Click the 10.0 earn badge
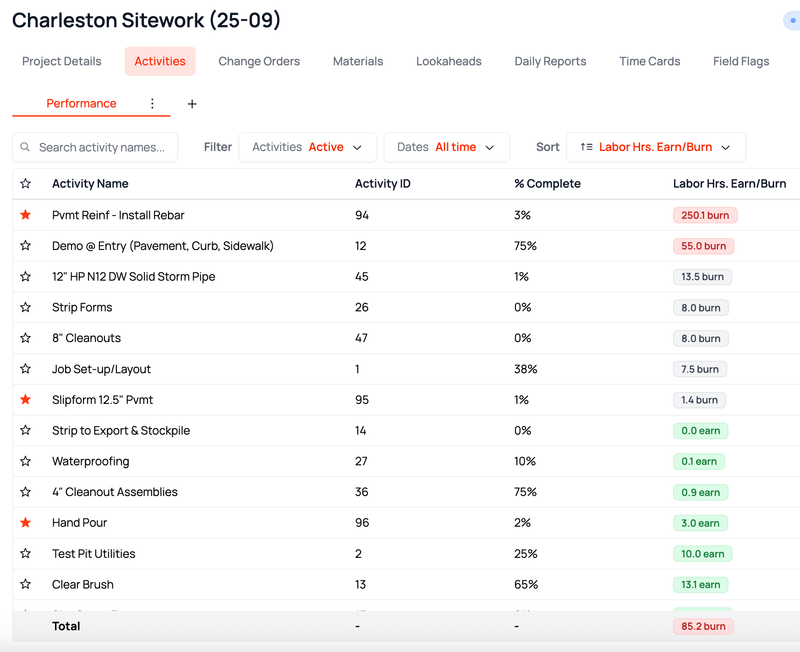 (x=703, y=554)
